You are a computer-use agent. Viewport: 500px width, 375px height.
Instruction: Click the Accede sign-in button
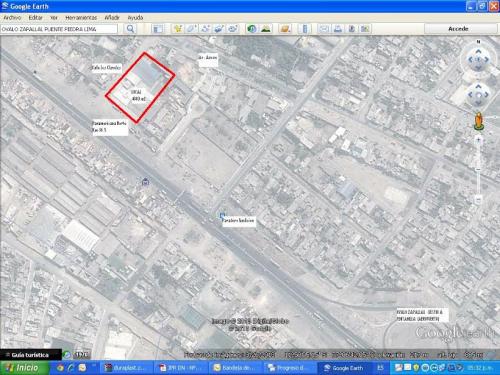point(458,29)
